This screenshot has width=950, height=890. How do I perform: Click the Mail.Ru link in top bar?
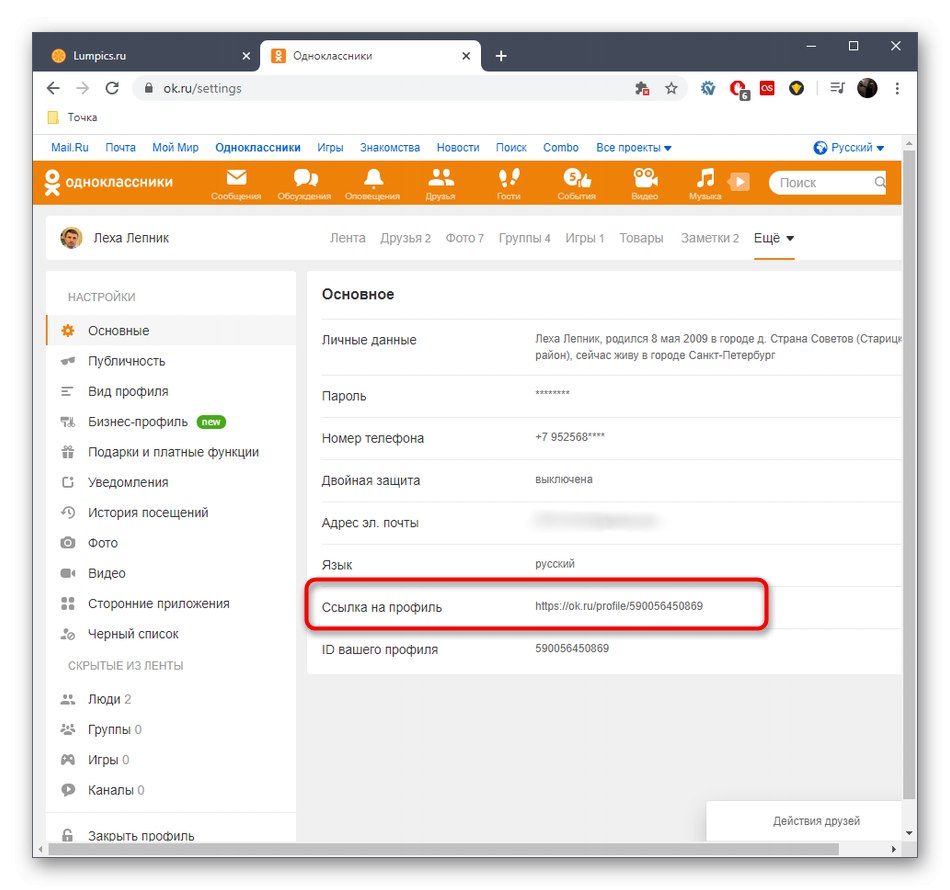coord(70,147)
